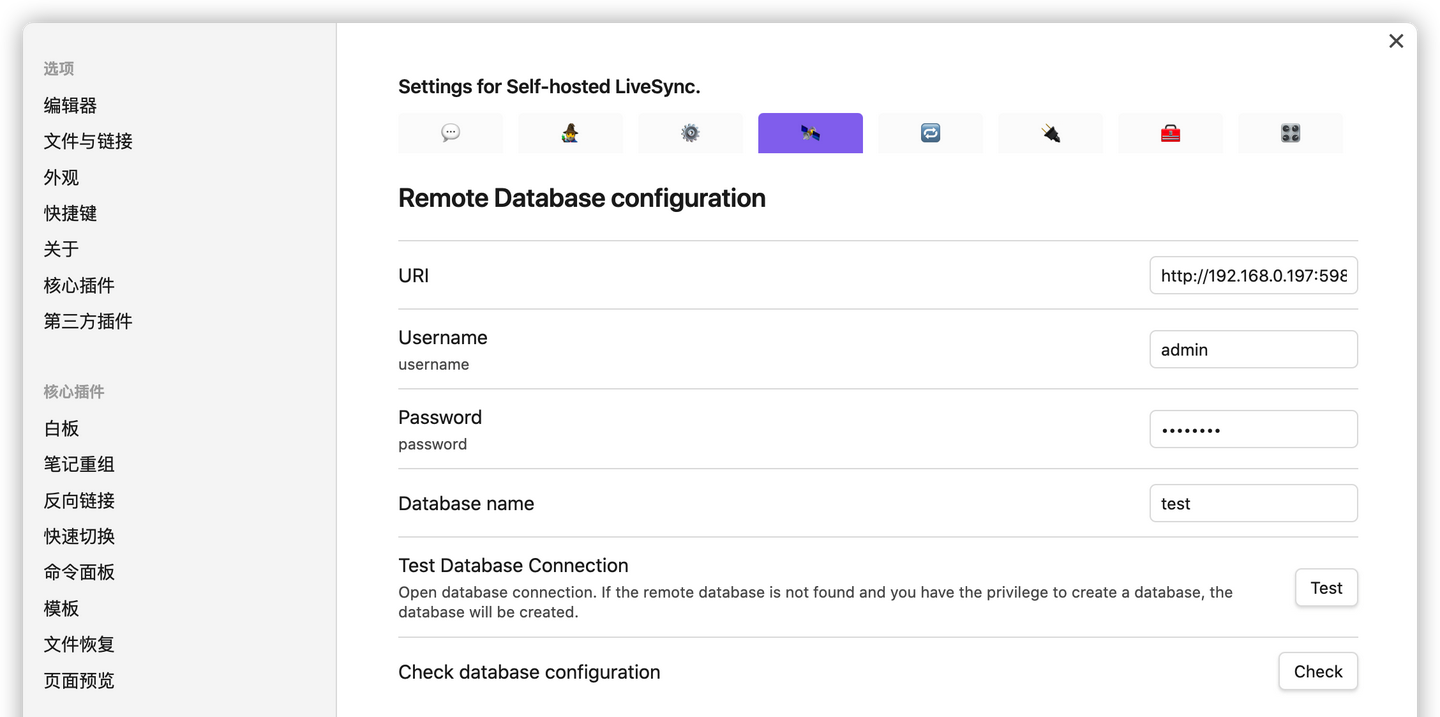Click the Database name text box
The width and height of the screenshot is (1440, 717).
pyautogui.click(x=1253, y=504)
